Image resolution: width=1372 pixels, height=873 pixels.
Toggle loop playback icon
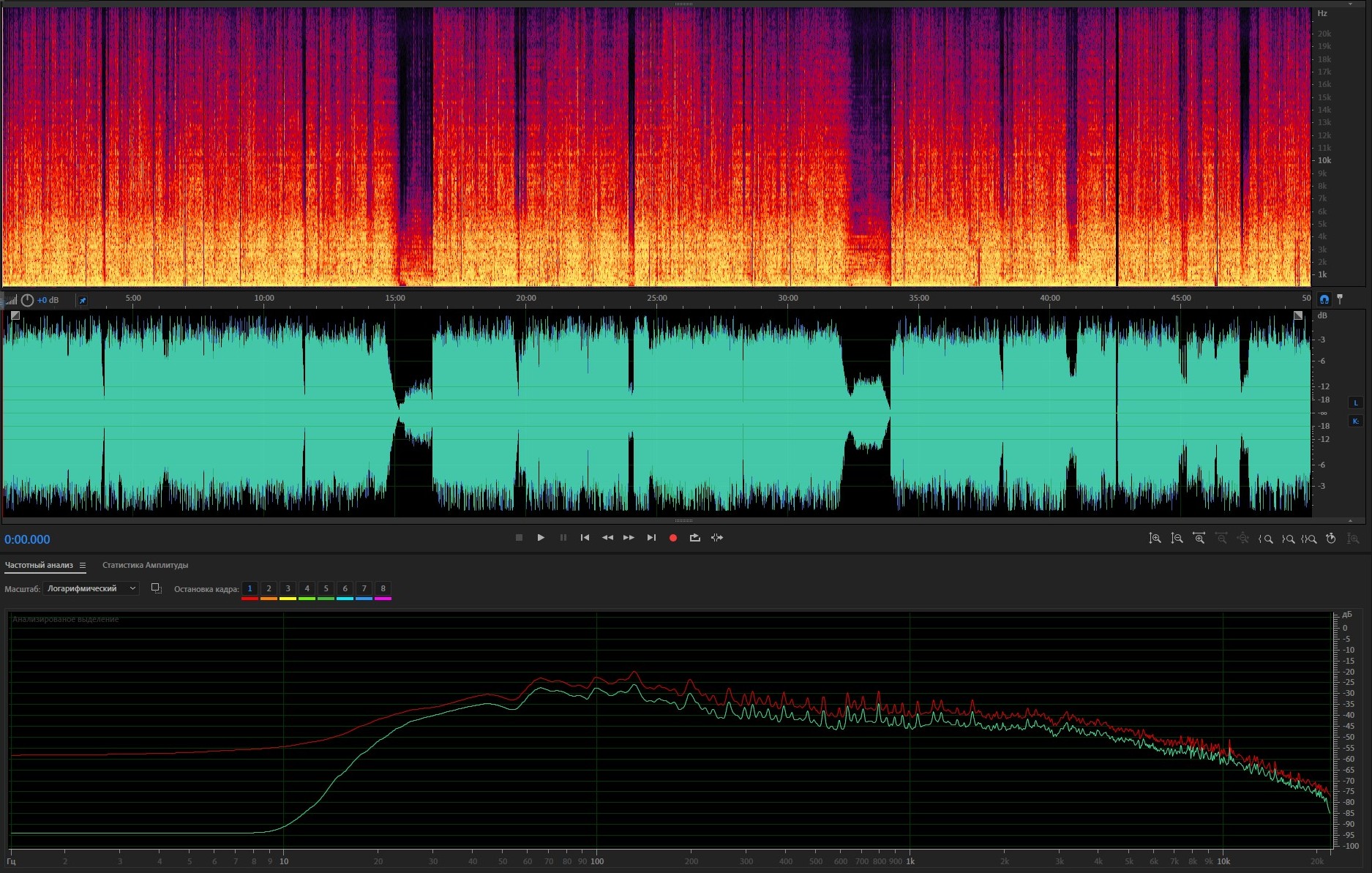pyautogui.click(x=694, y=538)
